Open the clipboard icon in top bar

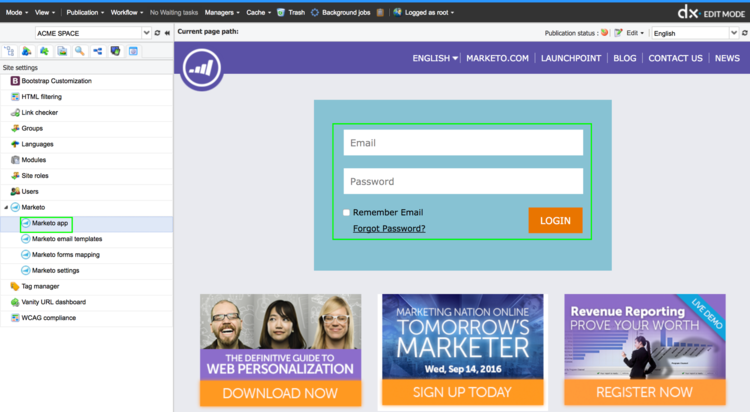(380, 12)
